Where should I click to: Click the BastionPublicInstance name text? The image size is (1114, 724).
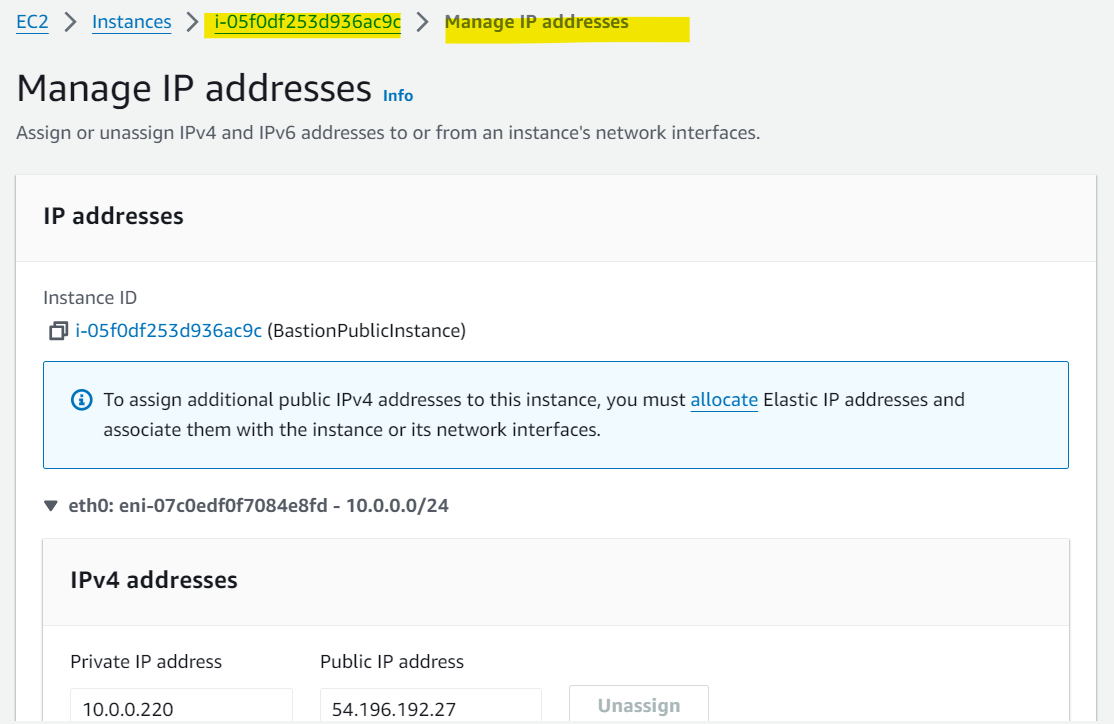point(367,330)
